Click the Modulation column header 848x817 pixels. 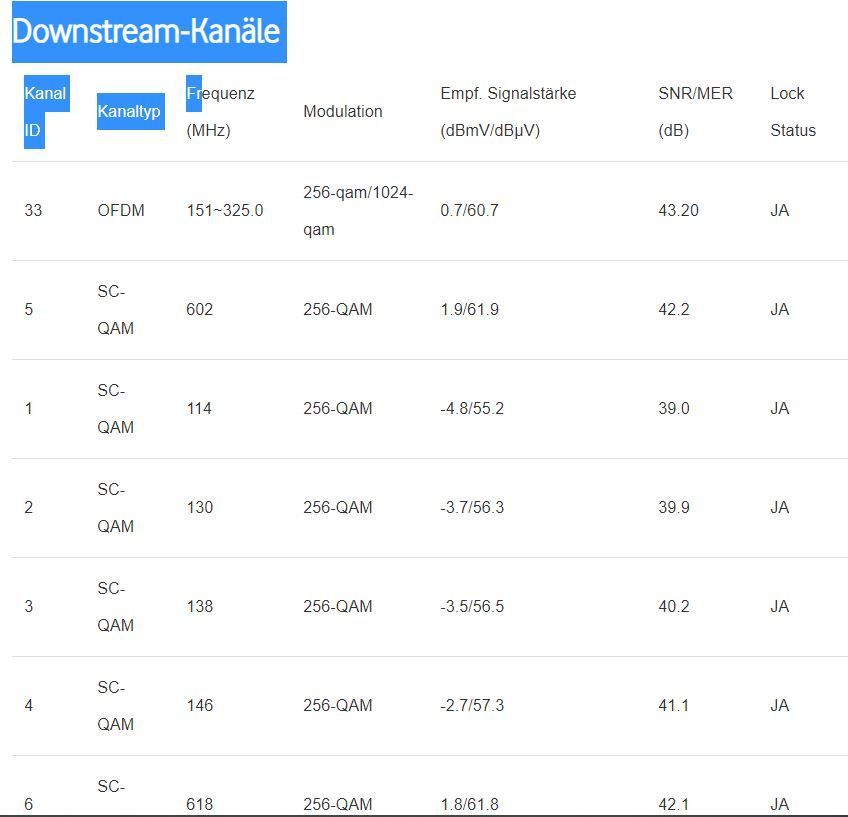click(x=343, y=111)
